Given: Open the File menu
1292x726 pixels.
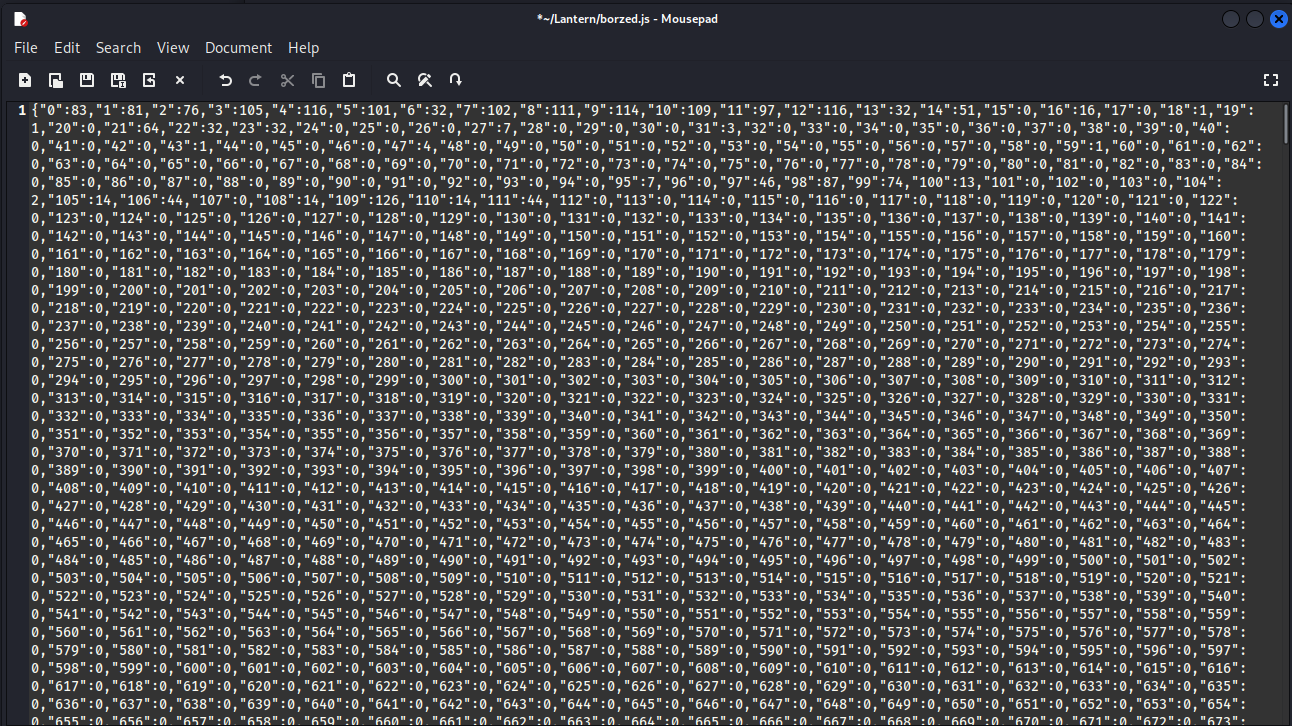Looking at the screenshot, I should tap(26, 48).
